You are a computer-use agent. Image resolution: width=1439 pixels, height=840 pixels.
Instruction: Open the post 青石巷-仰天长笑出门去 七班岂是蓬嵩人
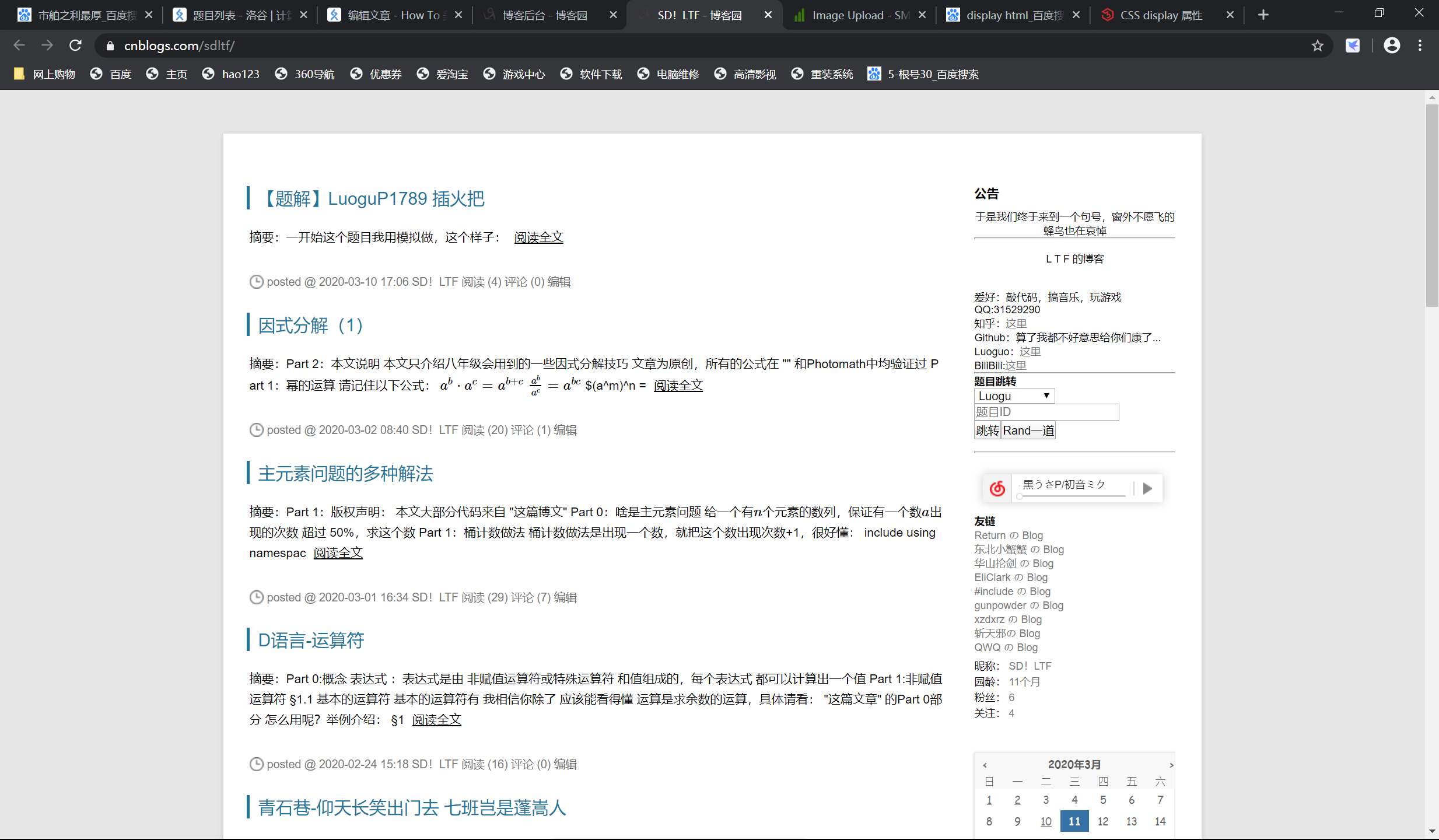point(412,807)
